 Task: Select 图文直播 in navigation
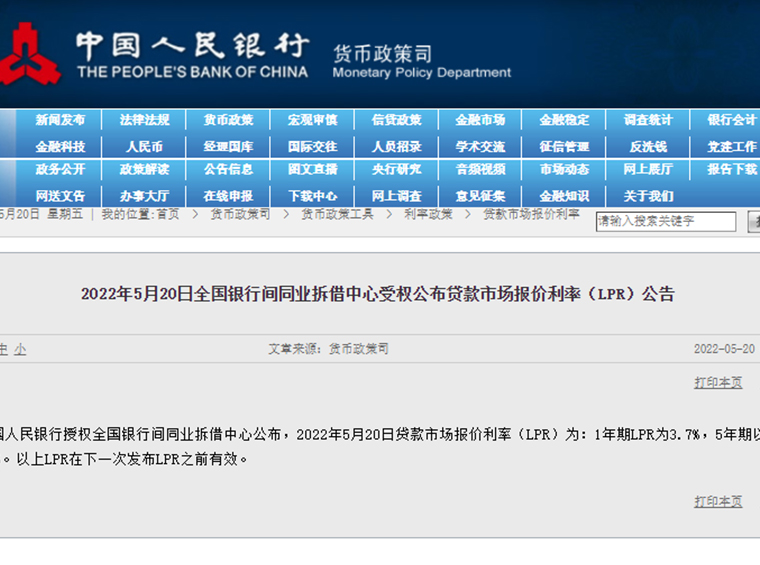point(313,169)
